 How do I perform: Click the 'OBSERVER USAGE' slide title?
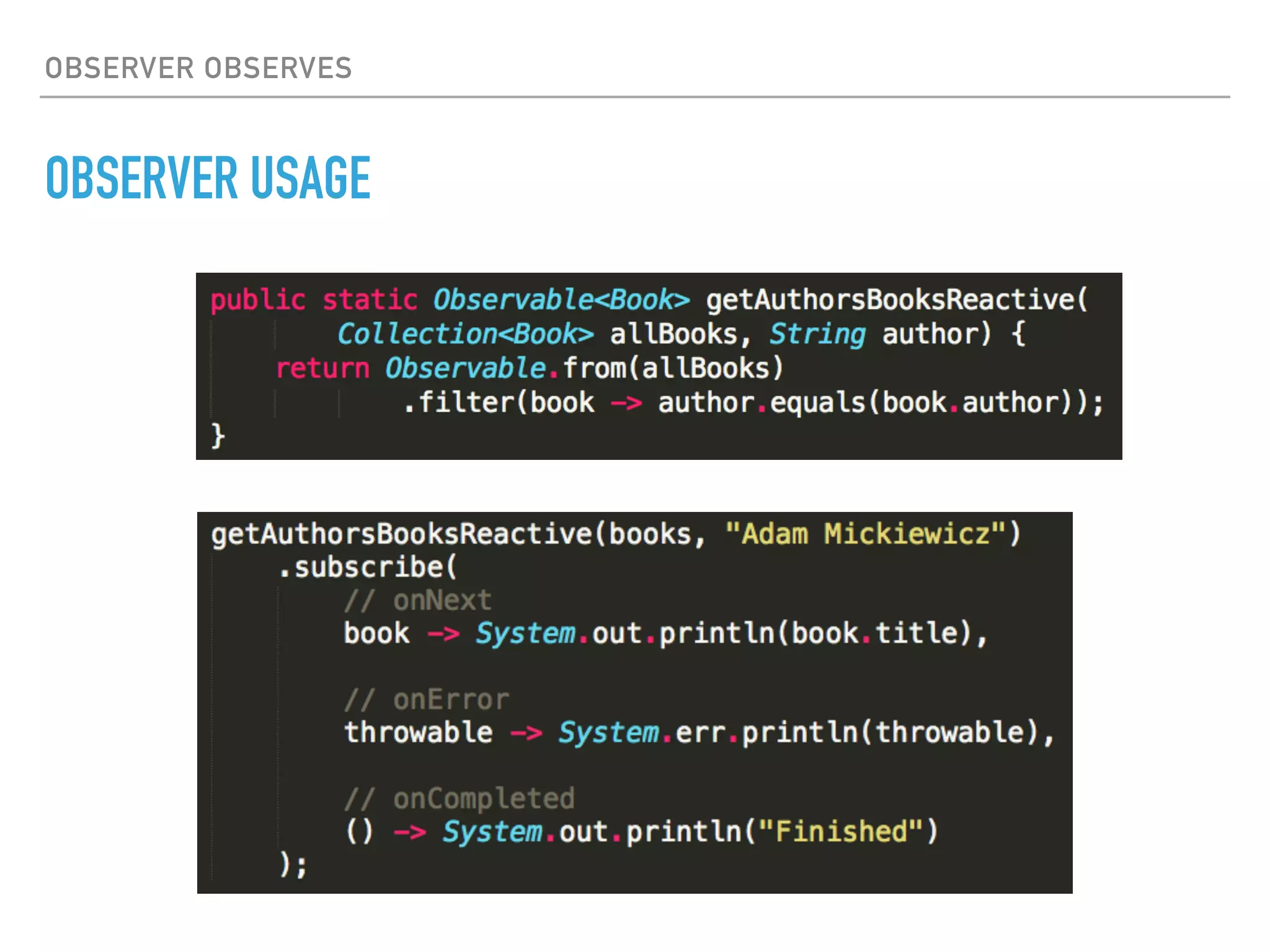[x=208, y=178]
